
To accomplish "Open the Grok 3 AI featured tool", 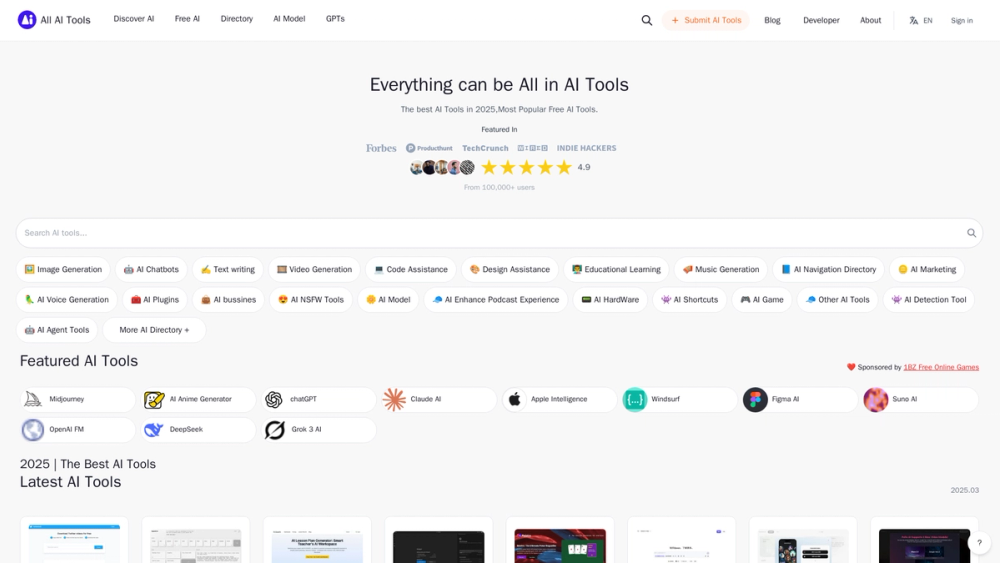I will [319, 430].
